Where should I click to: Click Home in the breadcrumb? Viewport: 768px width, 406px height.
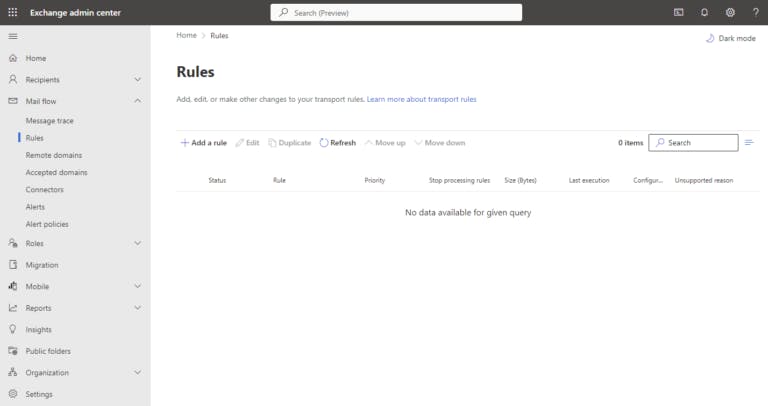186,35
